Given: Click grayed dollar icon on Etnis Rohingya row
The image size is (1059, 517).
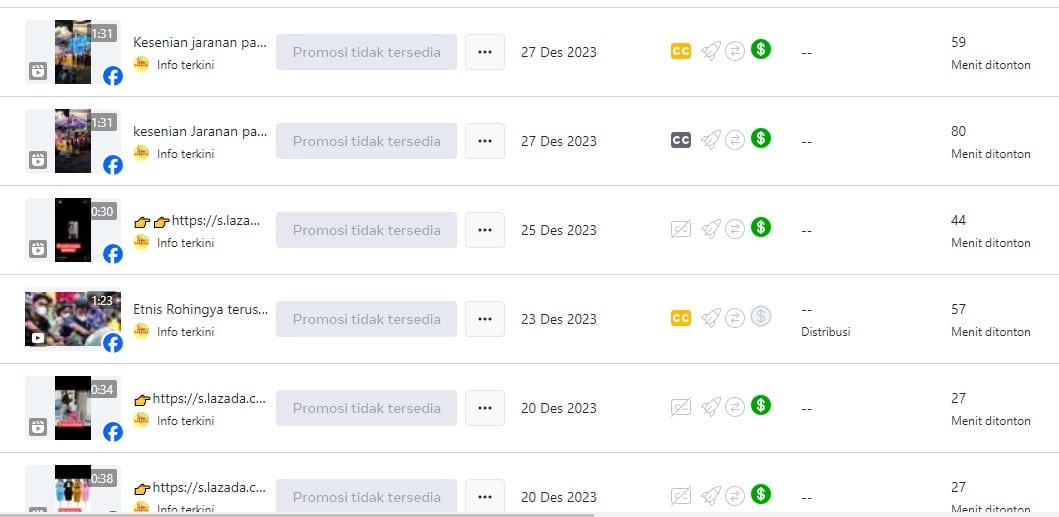Looking at the screenshot, I should point(761,316).
